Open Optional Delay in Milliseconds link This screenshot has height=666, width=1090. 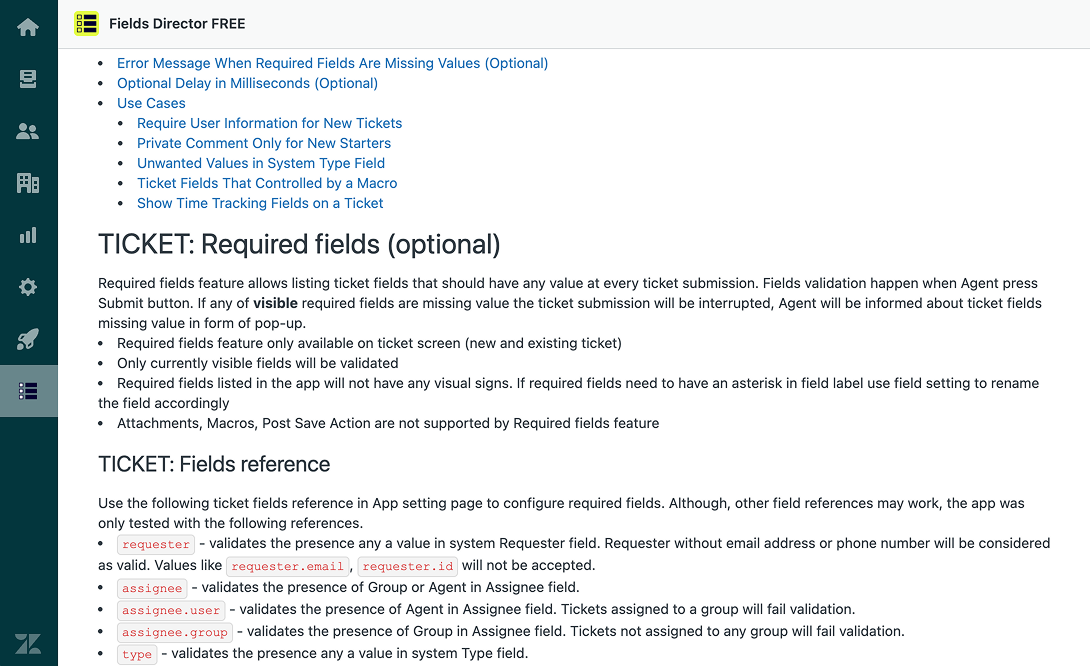pos(247,83)
